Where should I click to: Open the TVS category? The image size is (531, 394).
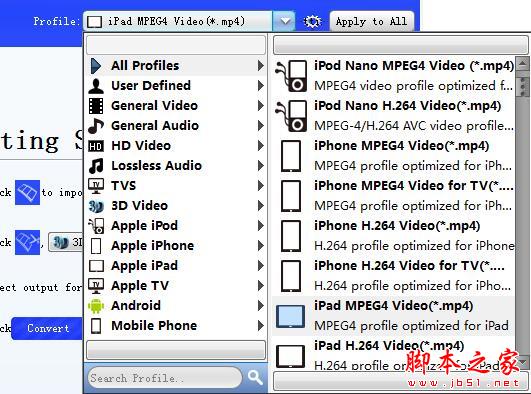click(x=176, y=186)
